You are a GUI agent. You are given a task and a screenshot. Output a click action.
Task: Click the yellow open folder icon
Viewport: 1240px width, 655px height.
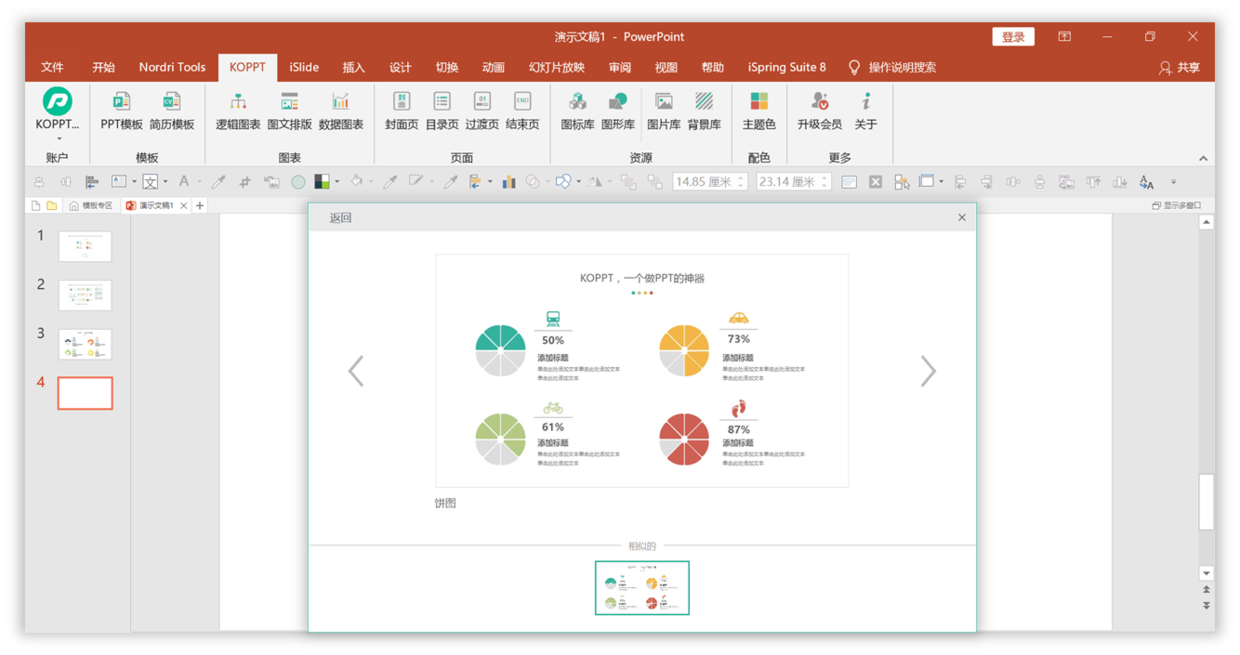[x=51, y=206]
